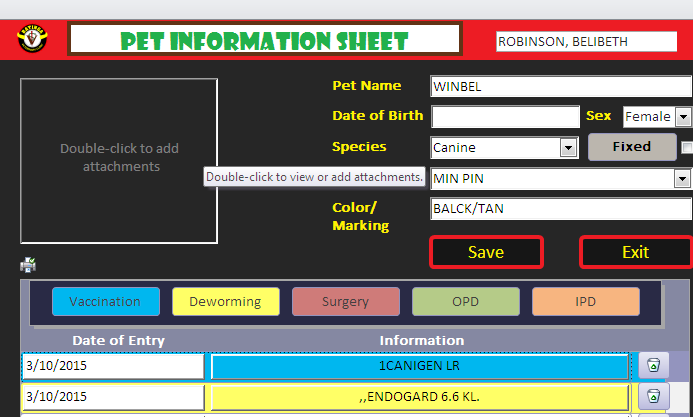Image resolution: width=693 pixels, height=417 pixels.
Task: Toggle the checkbox beside Fixed button
Action: click(687, 148)
